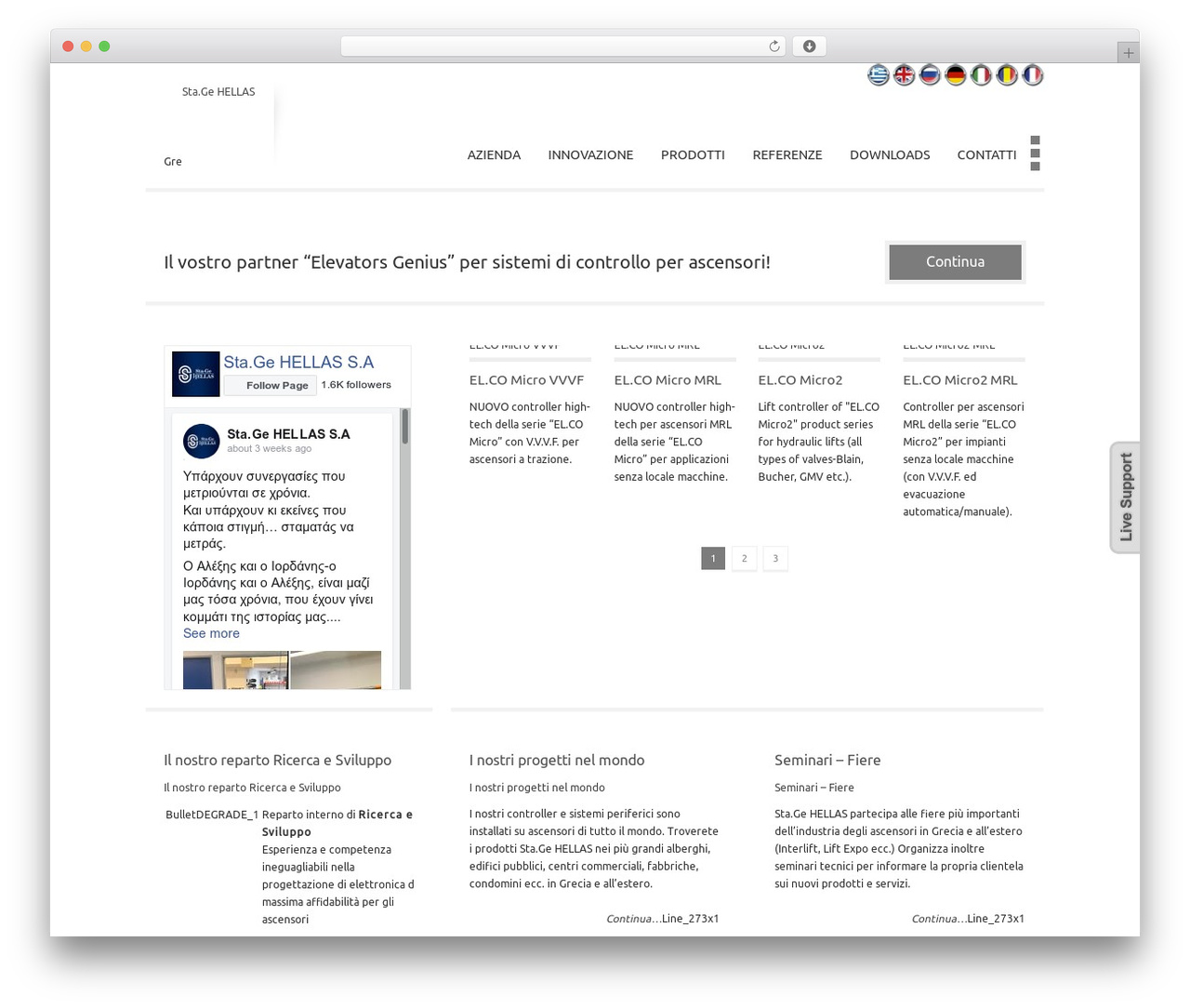Switch to French via the flag
Screen dimensions: 1190x1008
point(1033,74)
